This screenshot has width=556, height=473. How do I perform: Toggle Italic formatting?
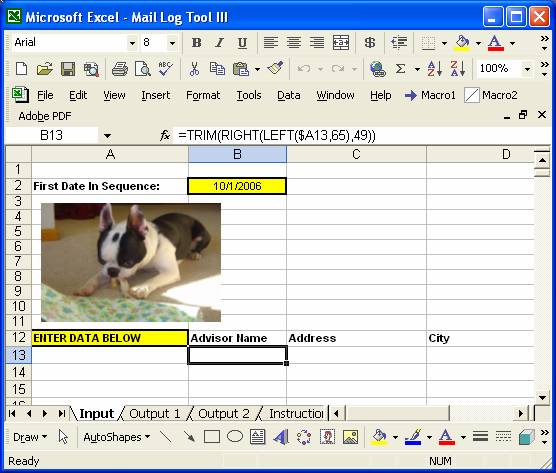(x=219, y=43)
